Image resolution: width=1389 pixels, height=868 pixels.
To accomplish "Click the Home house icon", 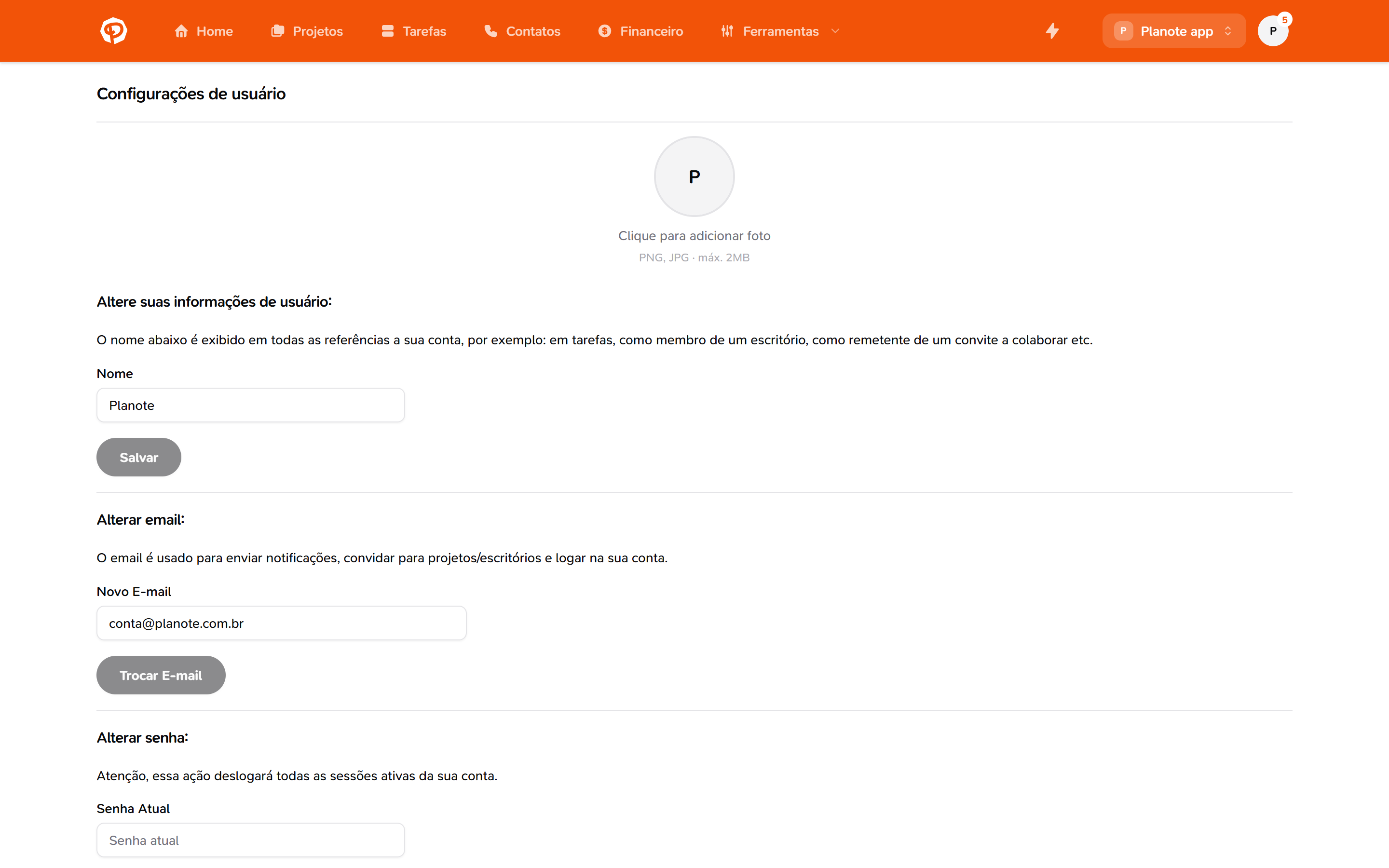I will 181,31.
